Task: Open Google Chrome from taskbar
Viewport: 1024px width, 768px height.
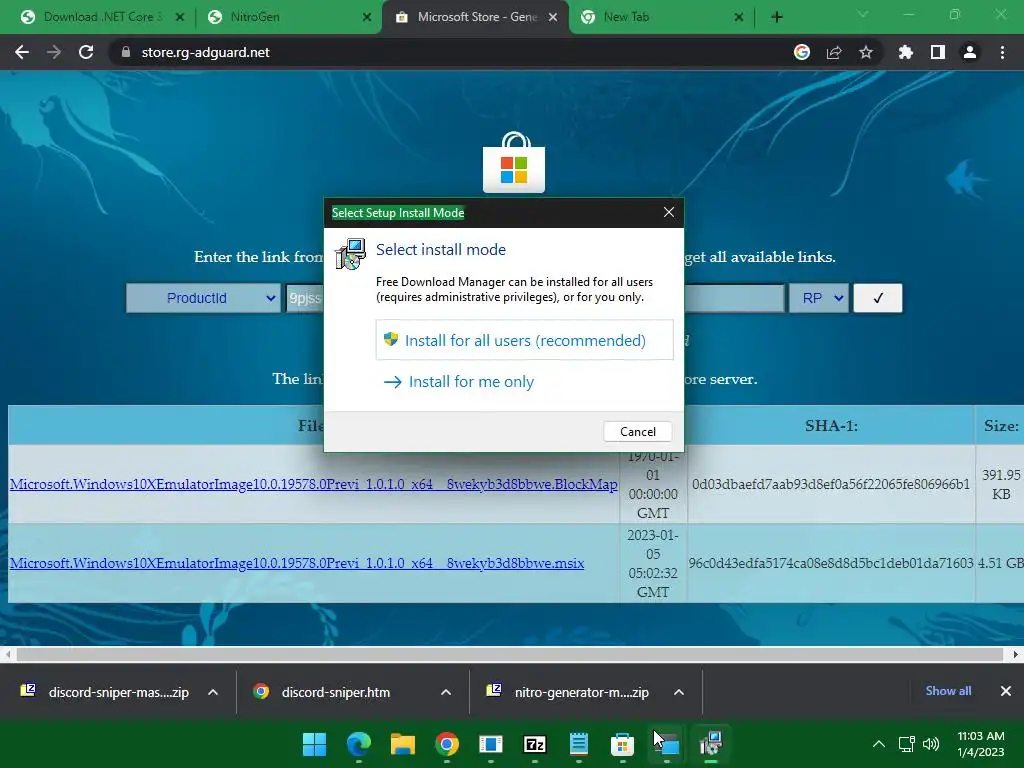Action: click(x=447, y=744)
